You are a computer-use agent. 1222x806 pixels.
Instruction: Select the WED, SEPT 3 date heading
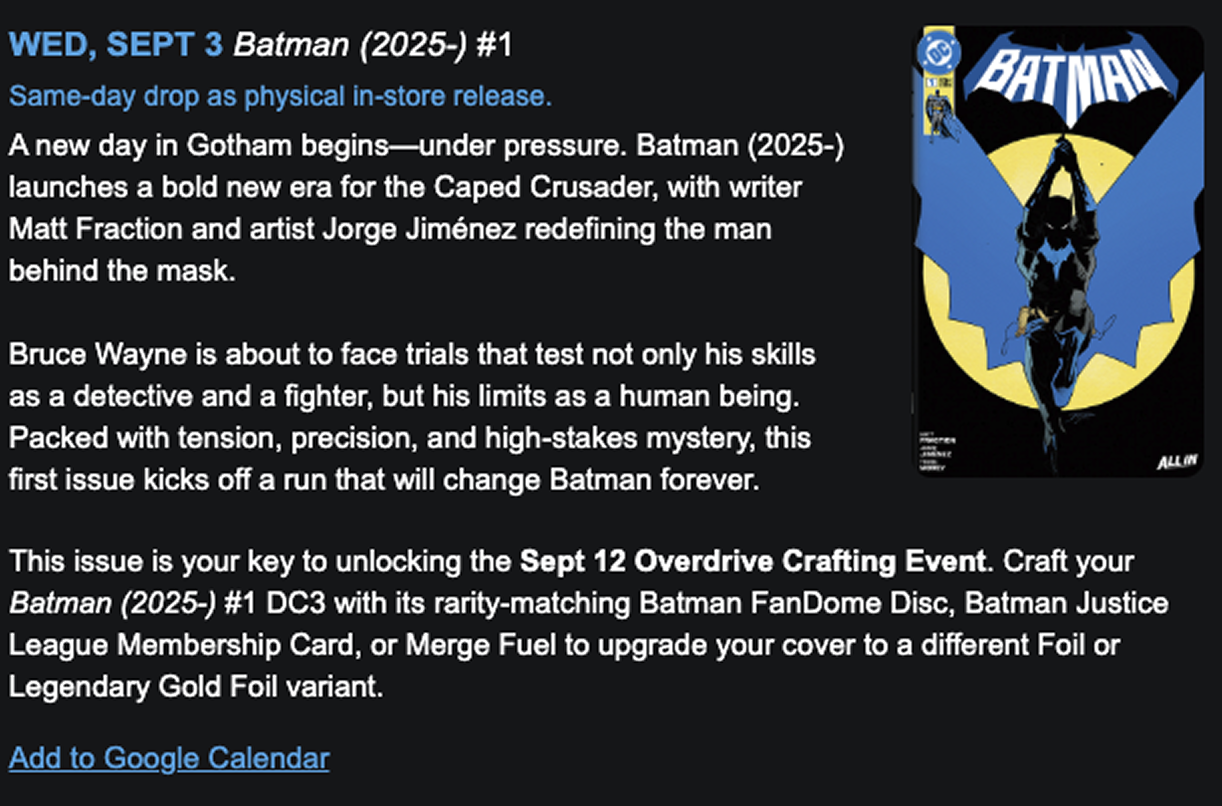pyautogui.click(x=117, y=45)
